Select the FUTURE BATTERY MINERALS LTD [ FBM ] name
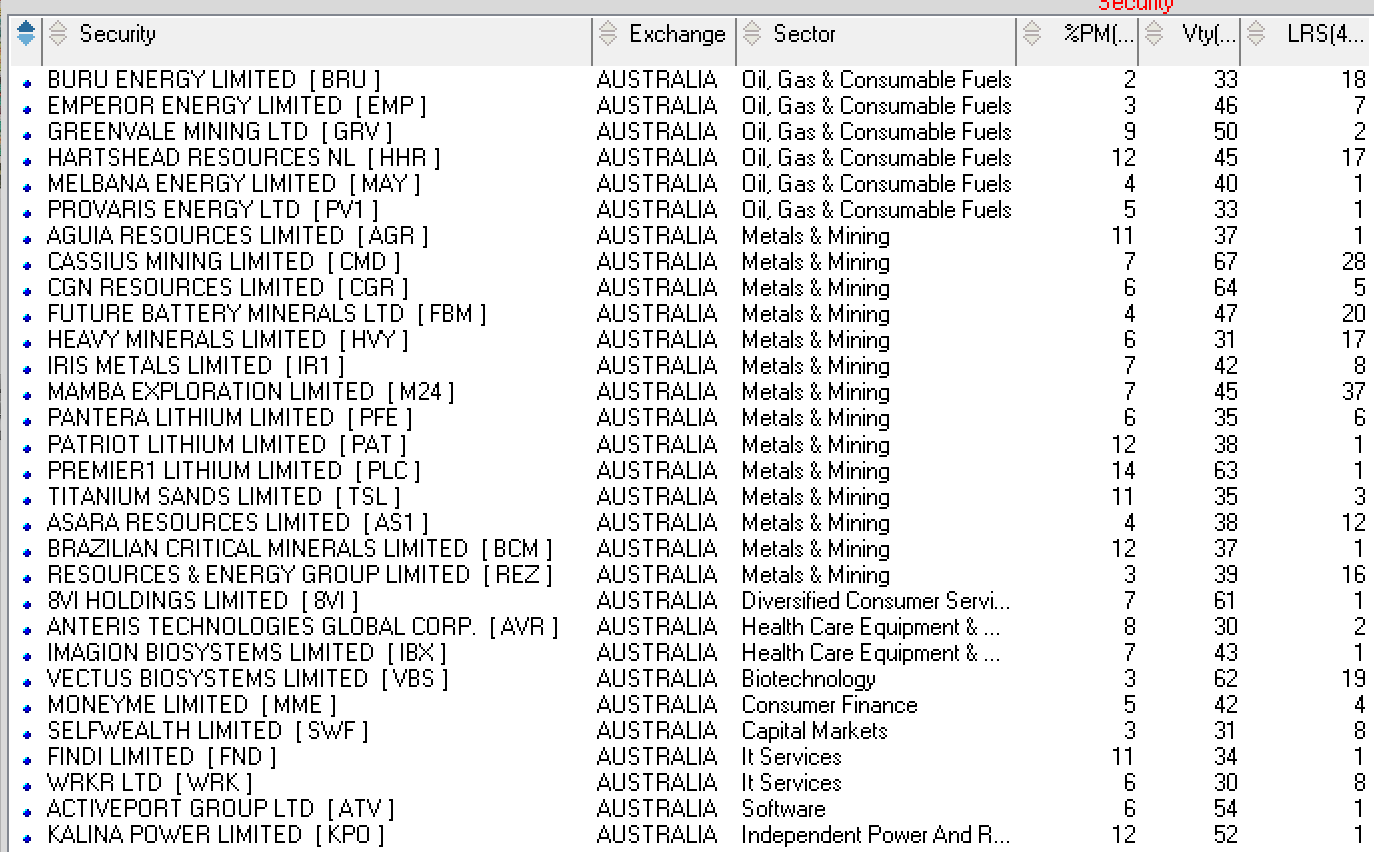The image size is (1374, 852). (x=266, y=314)
